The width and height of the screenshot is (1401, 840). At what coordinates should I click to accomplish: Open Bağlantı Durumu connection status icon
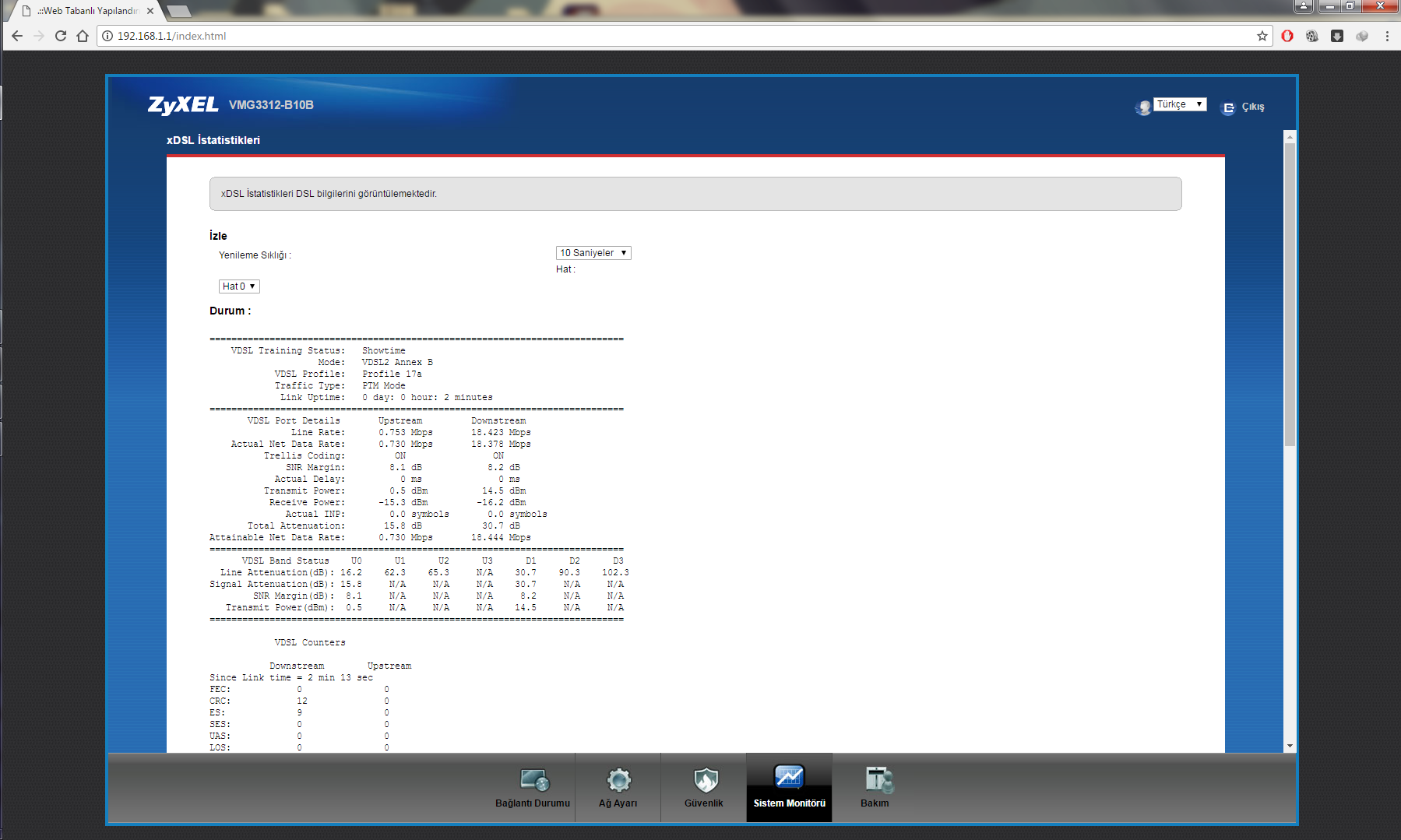click(x=534, y=779)
